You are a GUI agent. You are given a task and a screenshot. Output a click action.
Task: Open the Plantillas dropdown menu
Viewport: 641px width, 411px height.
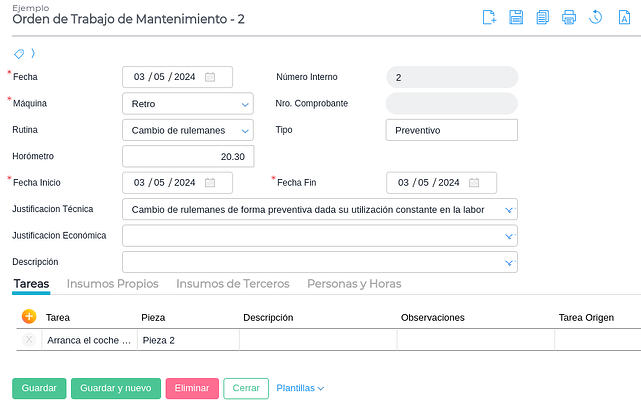tap(300, 388)
